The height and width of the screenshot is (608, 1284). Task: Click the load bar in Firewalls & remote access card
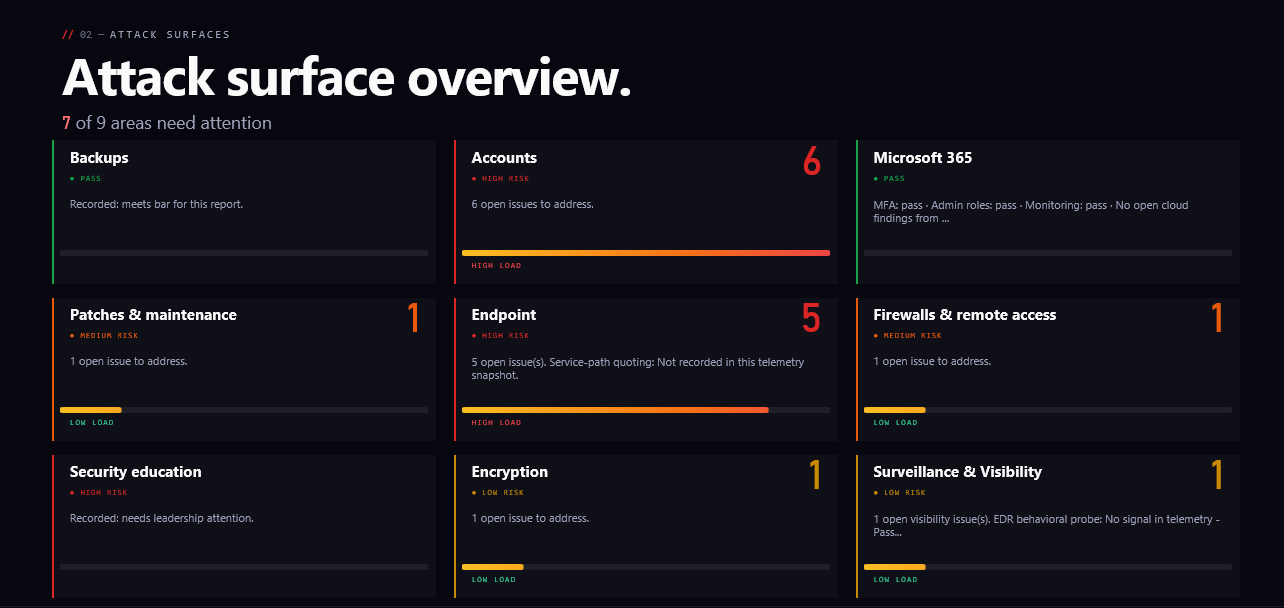click(x=1048, y=410)
